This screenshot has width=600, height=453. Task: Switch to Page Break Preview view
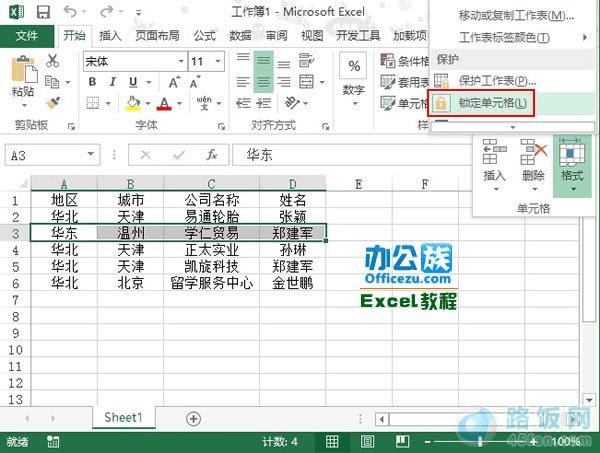(402, 442)
